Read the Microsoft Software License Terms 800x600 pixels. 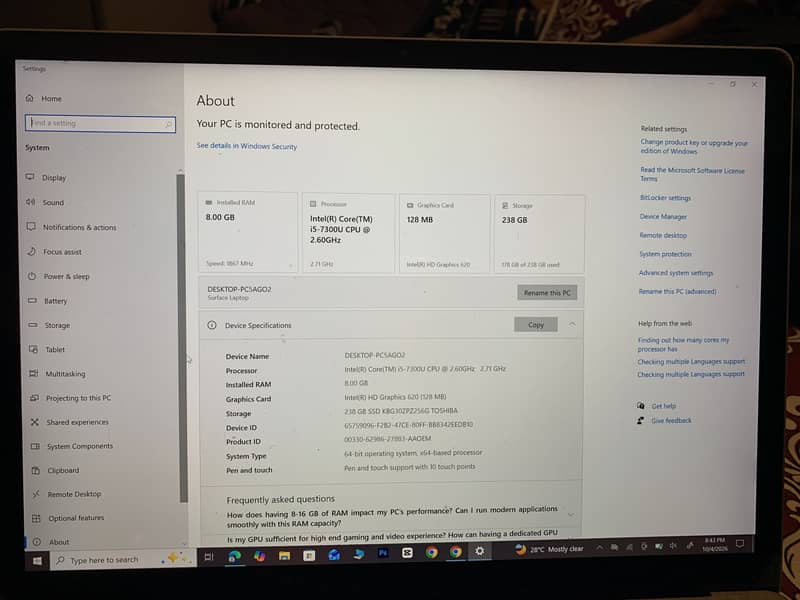click(x=692, y=174)
